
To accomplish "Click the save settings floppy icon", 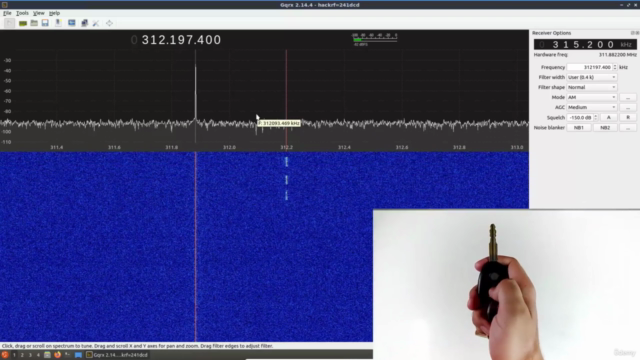I will (45, 23).
